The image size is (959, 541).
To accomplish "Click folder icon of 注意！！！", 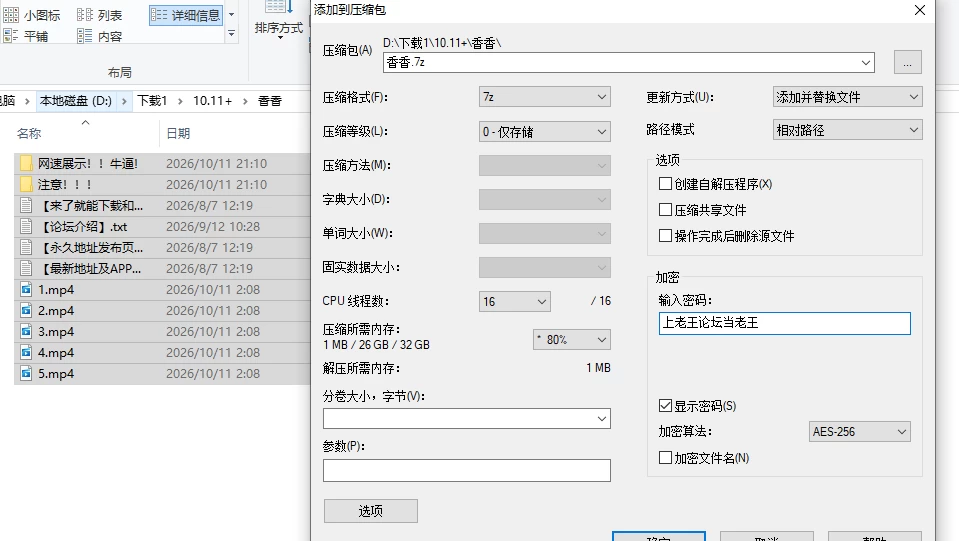I will [26, 184].
